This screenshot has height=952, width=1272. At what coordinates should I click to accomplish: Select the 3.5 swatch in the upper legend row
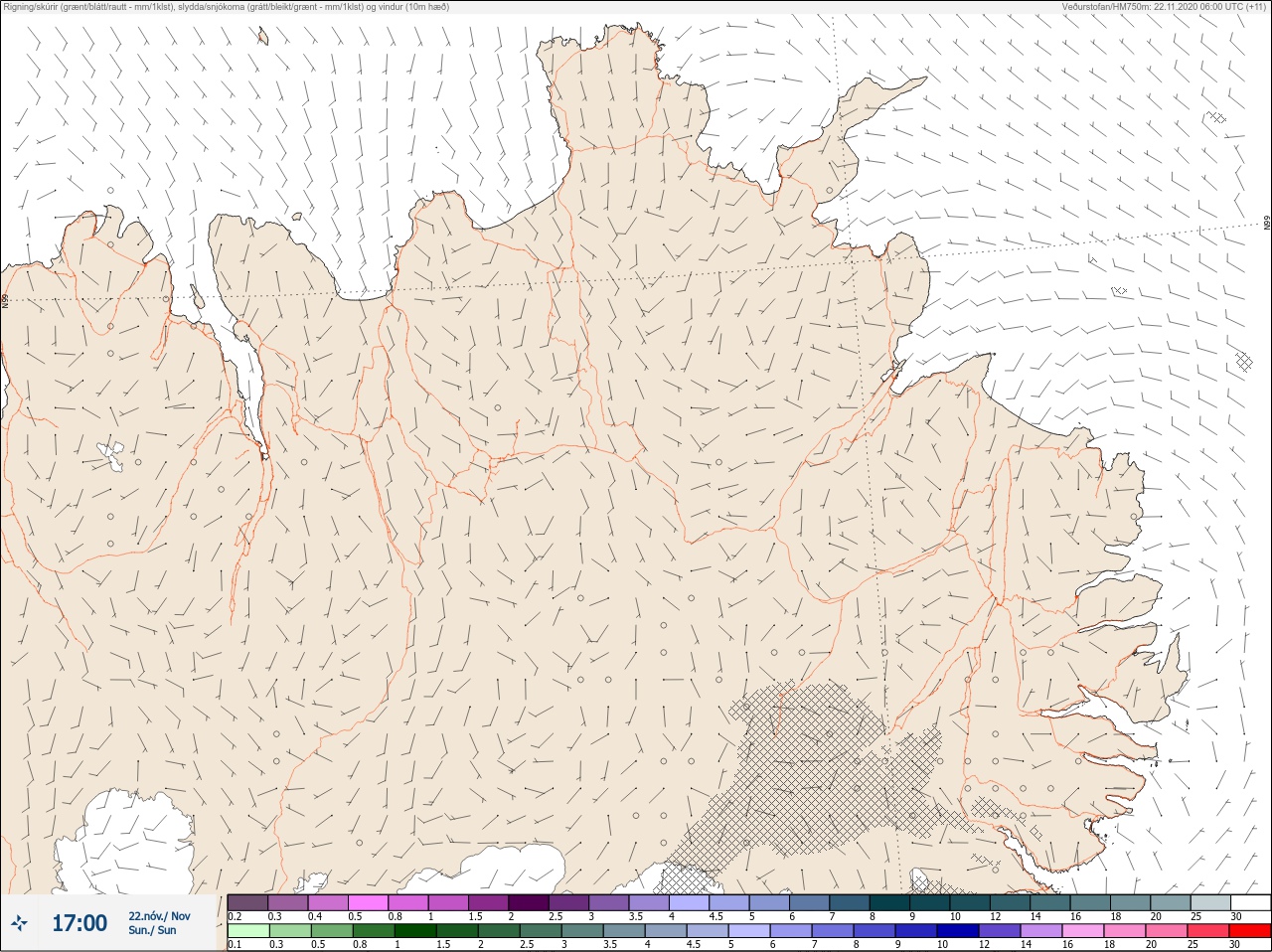coord(649,902)
